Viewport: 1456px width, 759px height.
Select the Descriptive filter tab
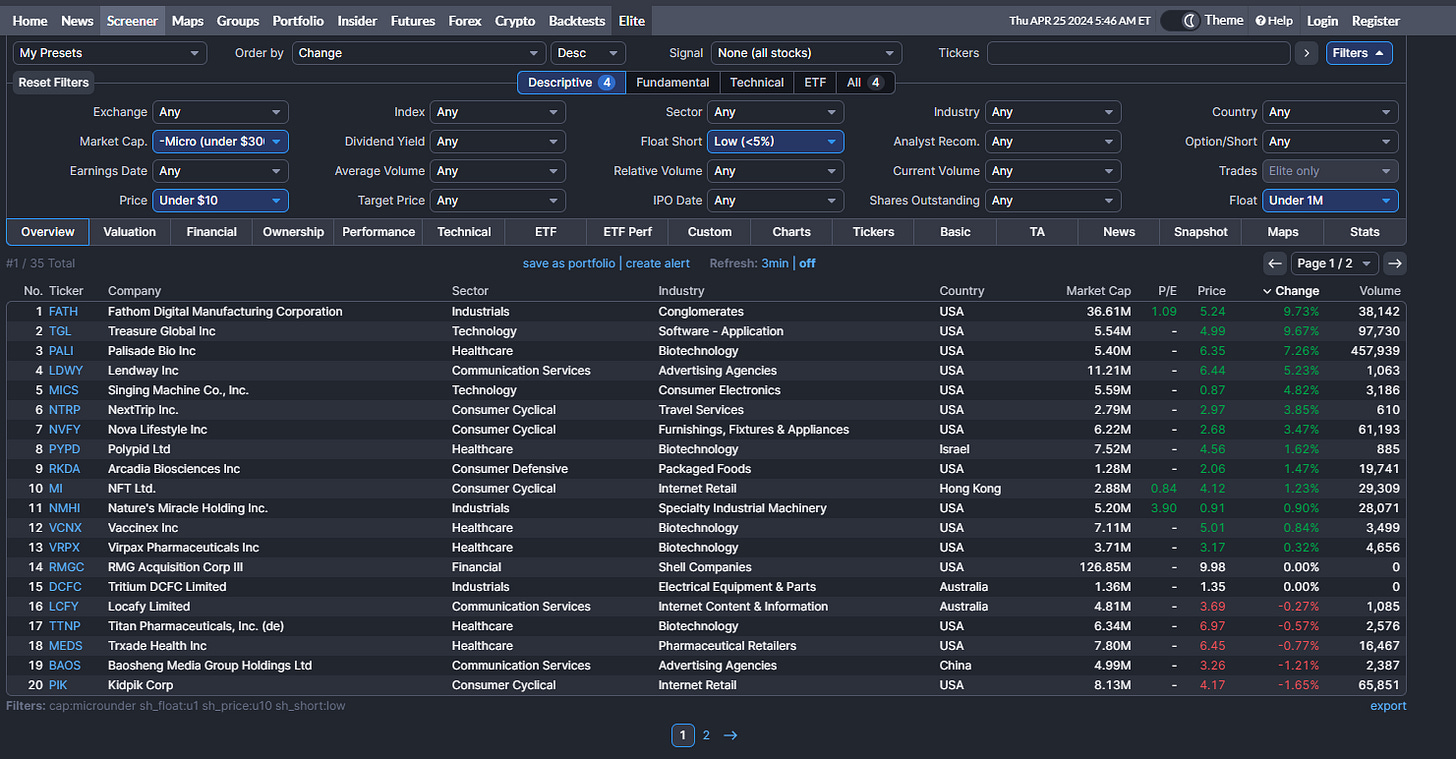pyautogui.click(x=571, y=83)
